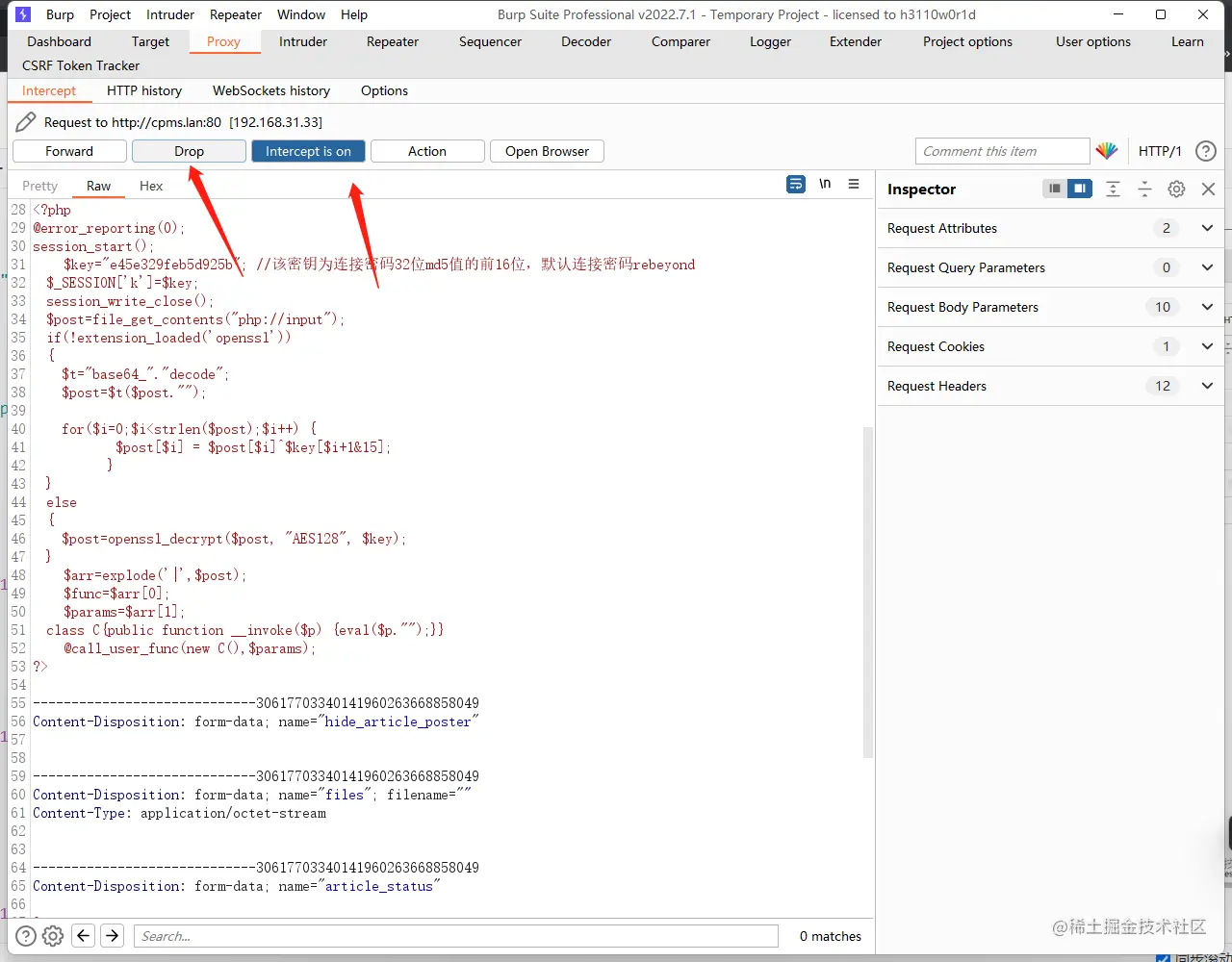Click the Comment this item field
The width and height of the screenshot is (1232, 962).
[1002, 151]
